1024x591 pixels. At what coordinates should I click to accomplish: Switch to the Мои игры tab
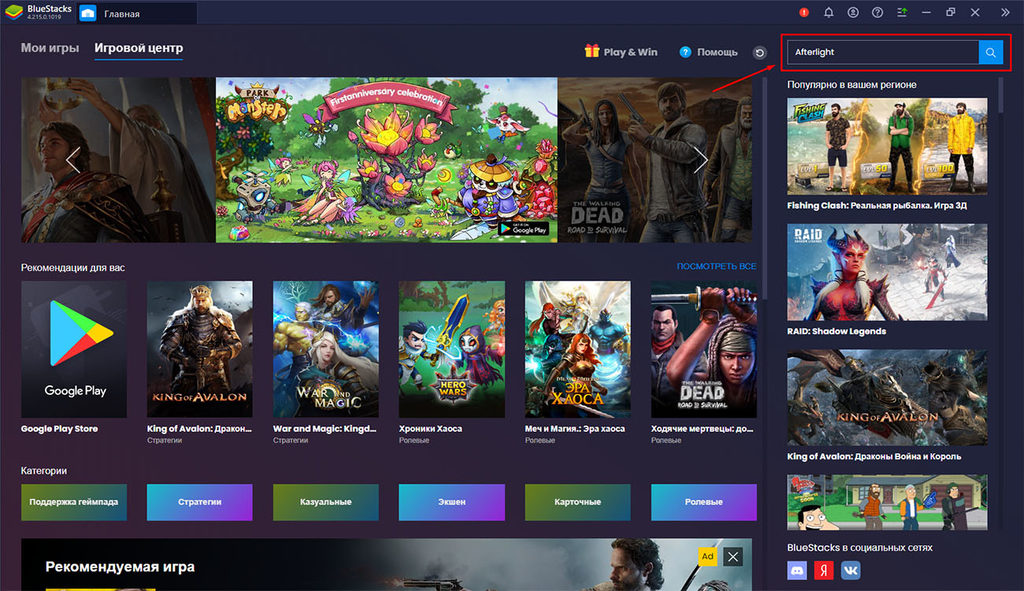pyautogui.click(x=50, y=48)
